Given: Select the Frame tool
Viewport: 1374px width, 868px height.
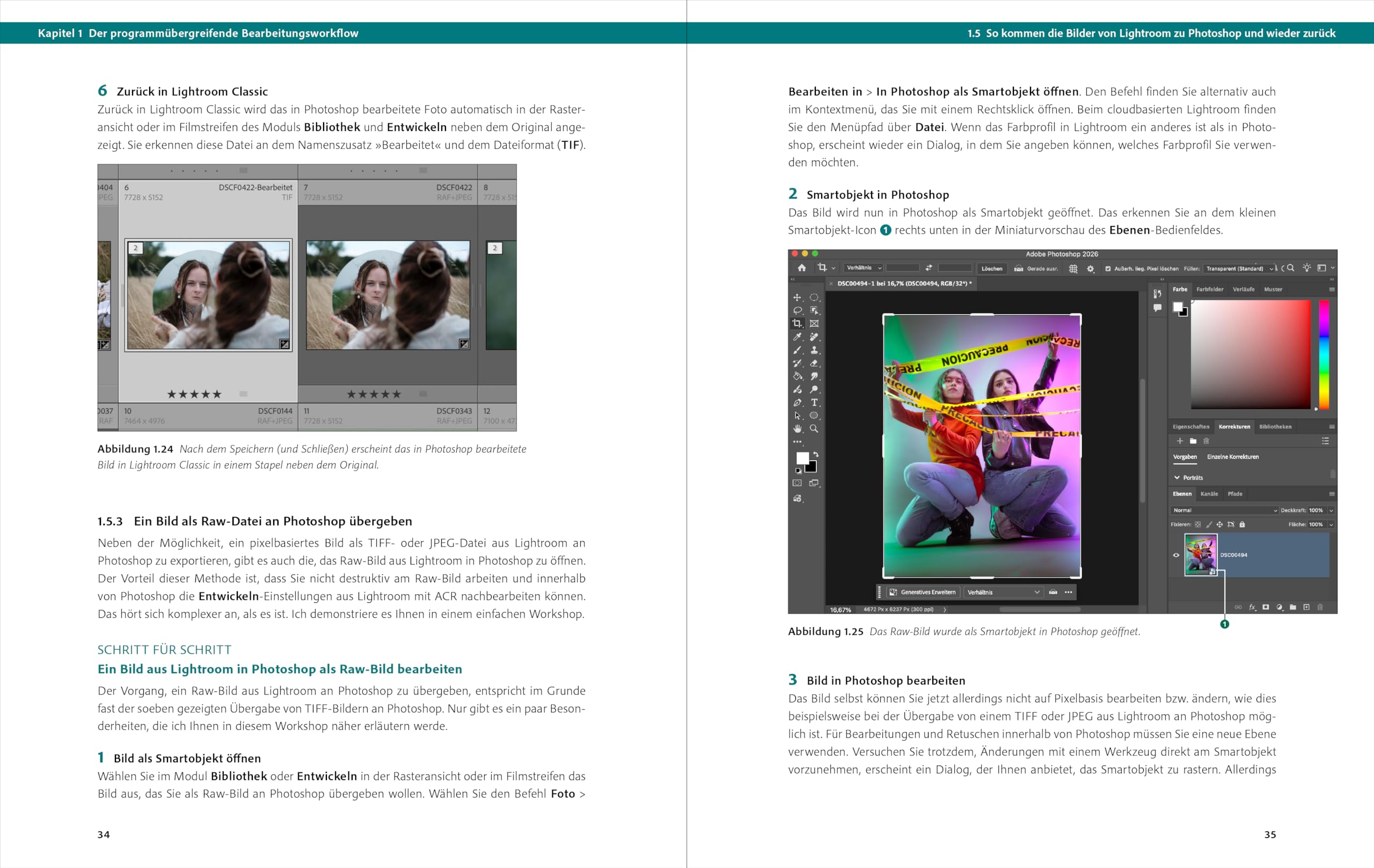Looking at the screenshot, I should (x=814, y=324).
